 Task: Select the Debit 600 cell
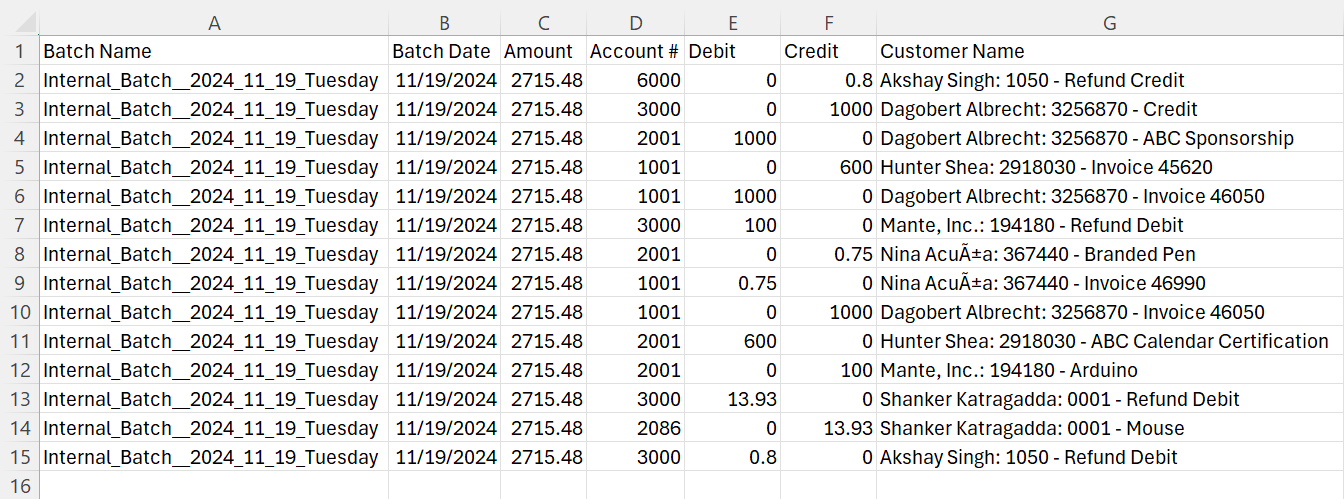[733, 341]
